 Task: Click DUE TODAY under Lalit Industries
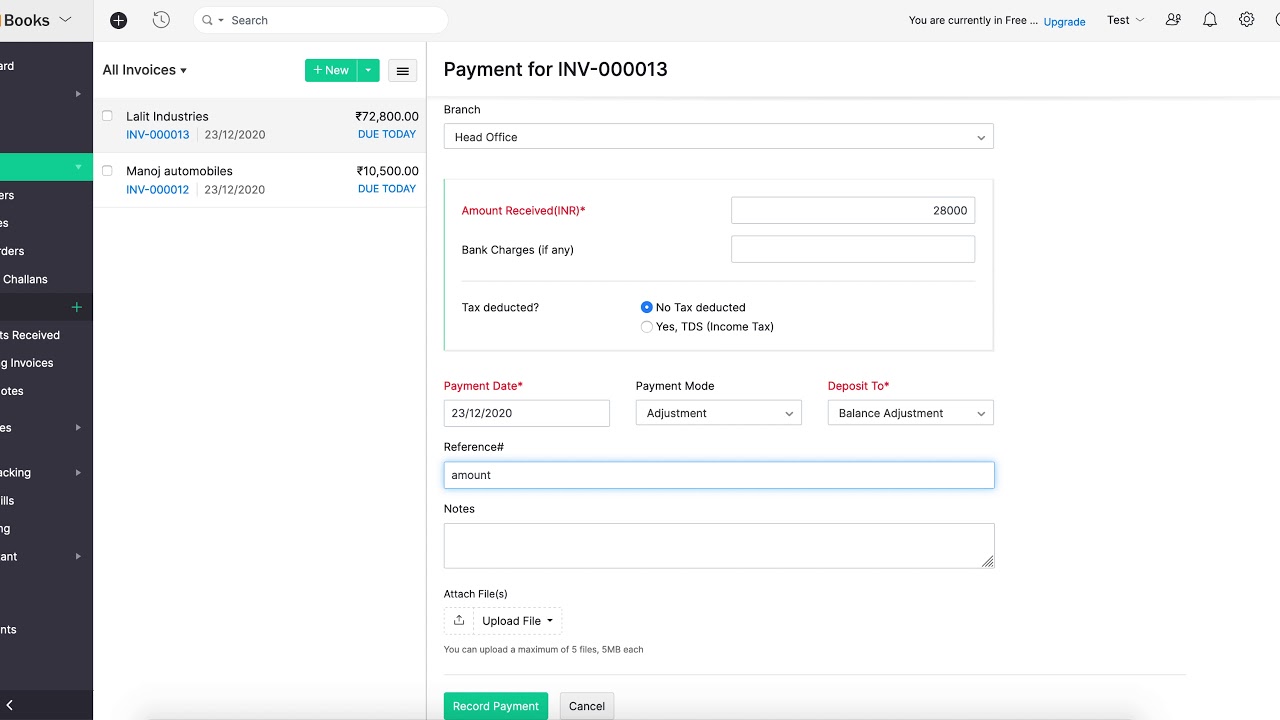387,134
